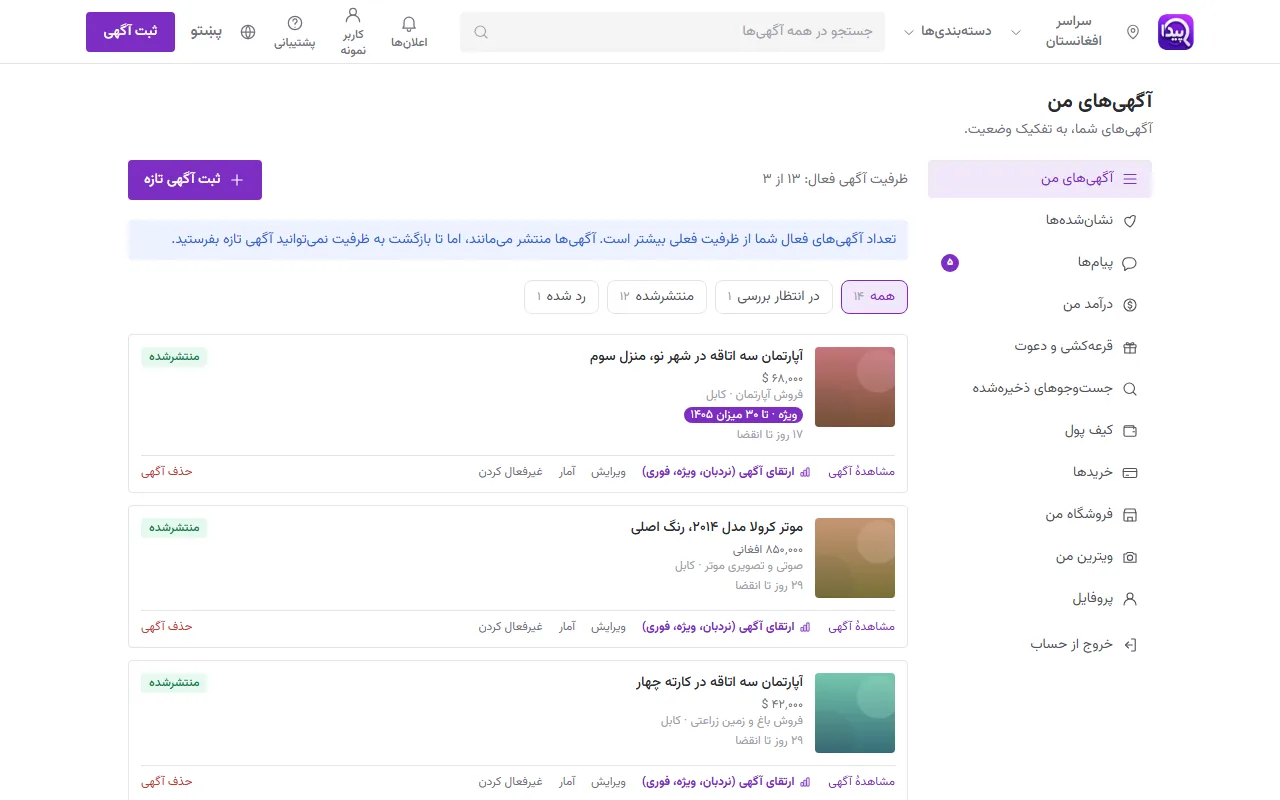Open the کاربر نمونه user account menu

coord(352,32)
